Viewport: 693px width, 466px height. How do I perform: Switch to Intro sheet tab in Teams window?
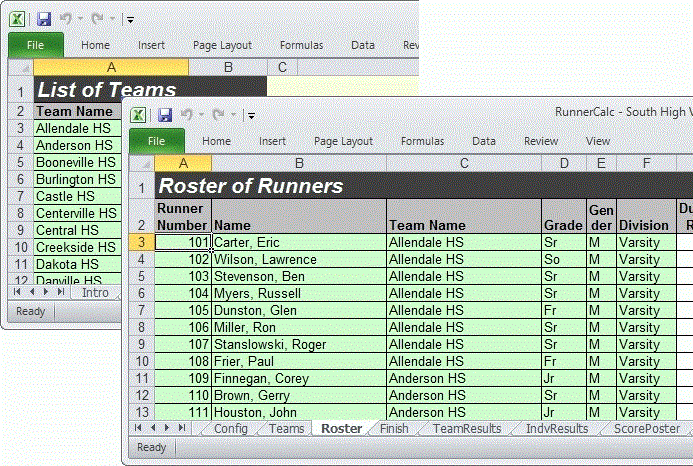(x=95, y=292)
